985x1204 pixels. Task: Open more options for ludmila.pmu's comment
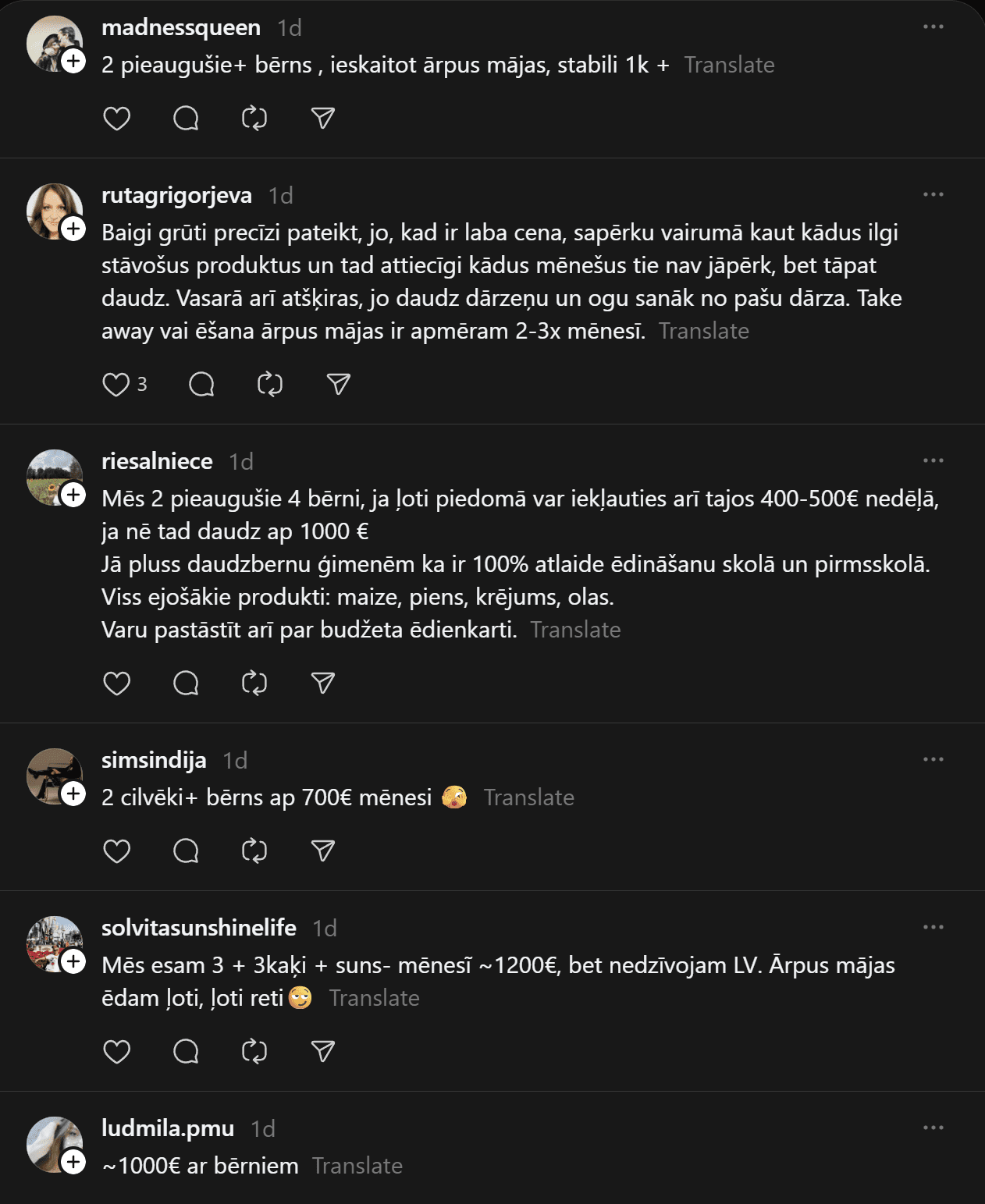933,1128
